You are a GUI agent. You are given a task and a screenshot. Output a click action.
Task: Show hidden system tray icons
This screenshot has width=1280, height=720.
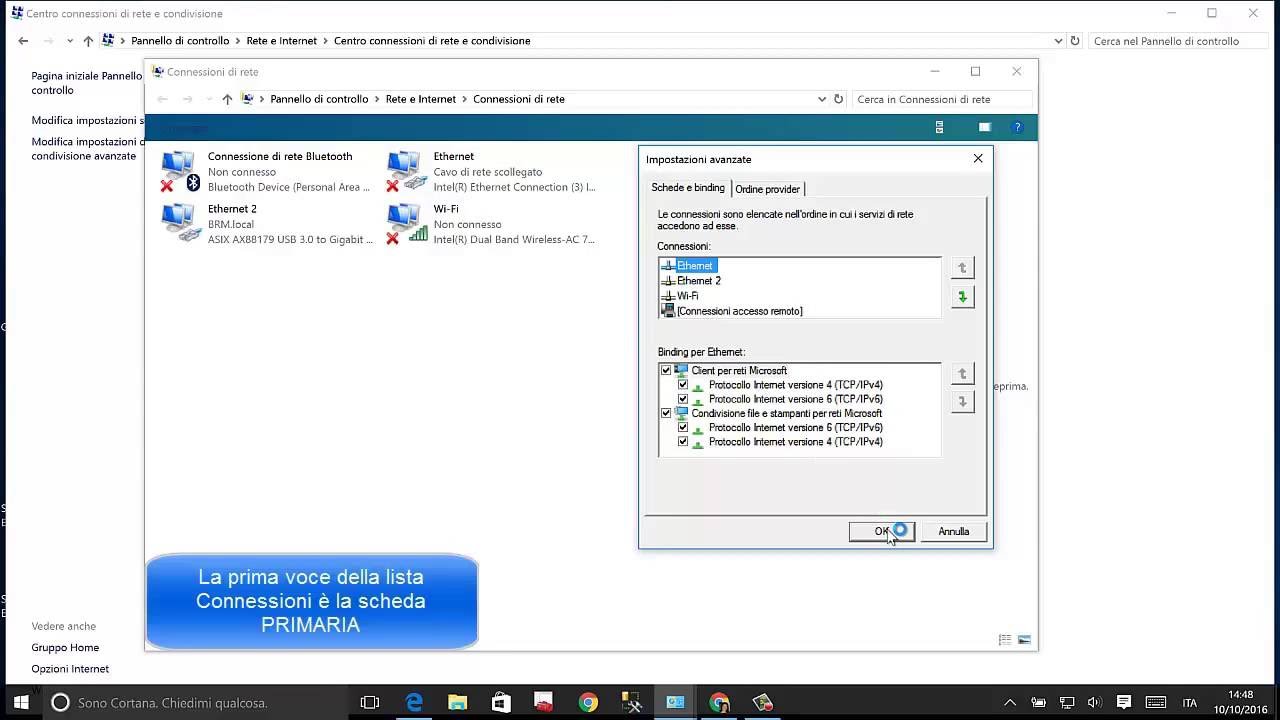[1010, 702]
